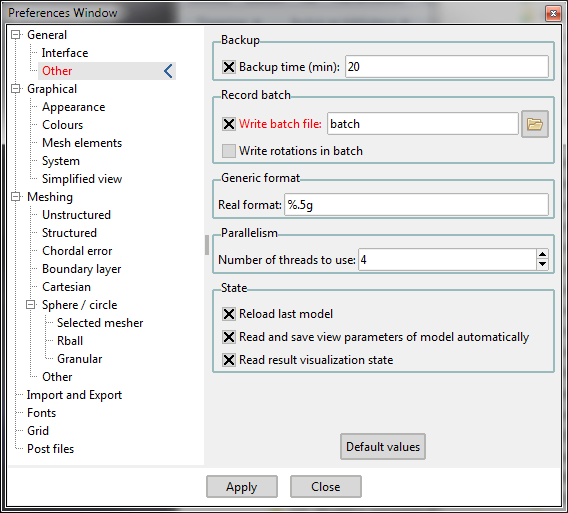Select Unstructured meshing options
Image resolution: width=568 pixels, height=513 pixels.
[76, 215]
